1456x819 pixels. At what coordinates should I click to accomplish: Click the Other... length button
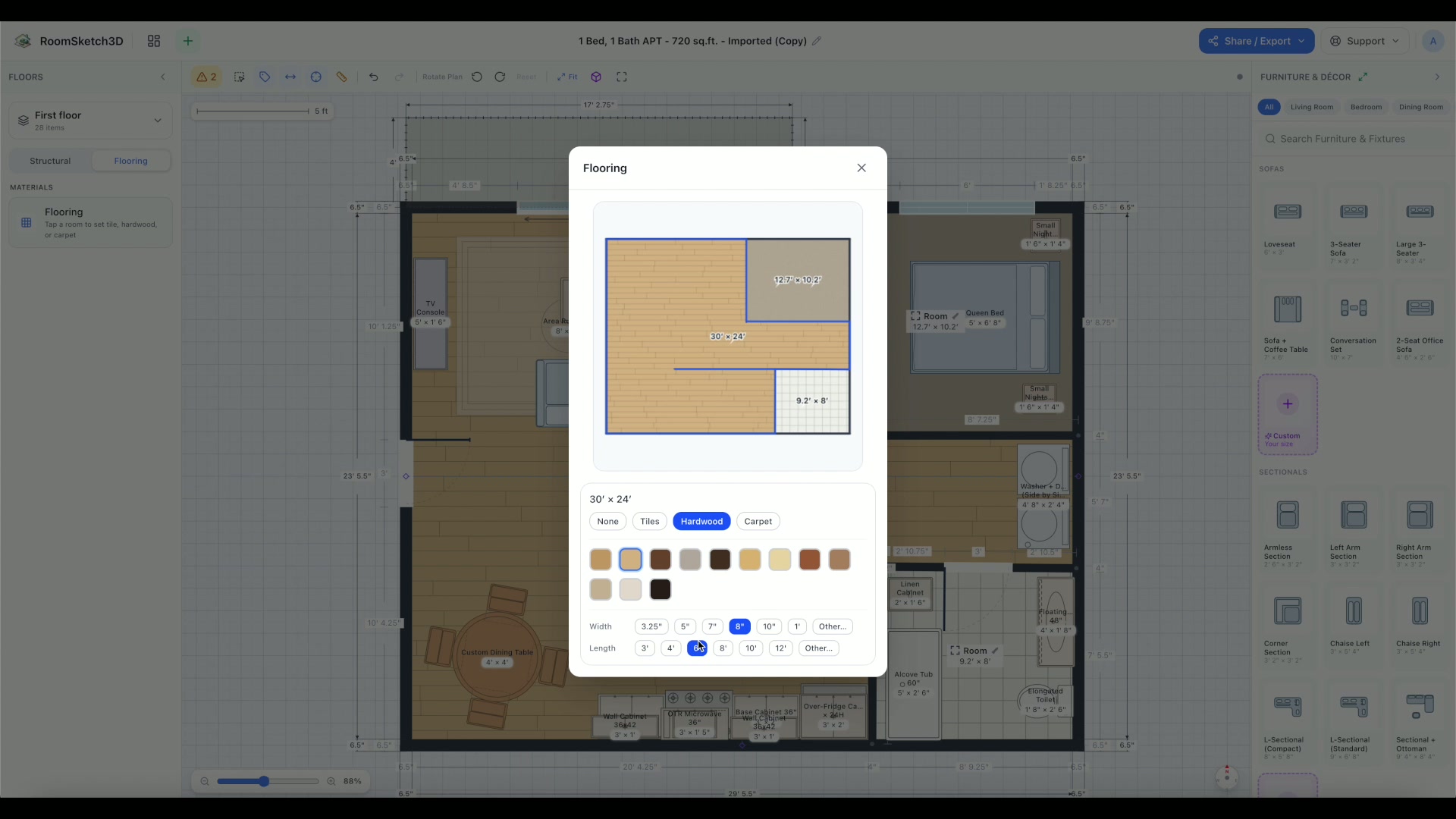pos(818,648)
